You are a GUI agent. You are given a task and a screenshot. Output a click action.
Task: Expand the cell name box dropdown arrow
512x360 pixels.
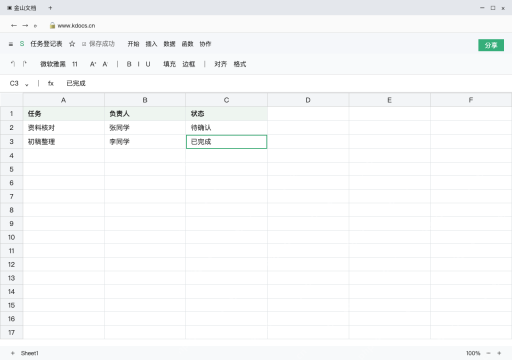point(27,84)
